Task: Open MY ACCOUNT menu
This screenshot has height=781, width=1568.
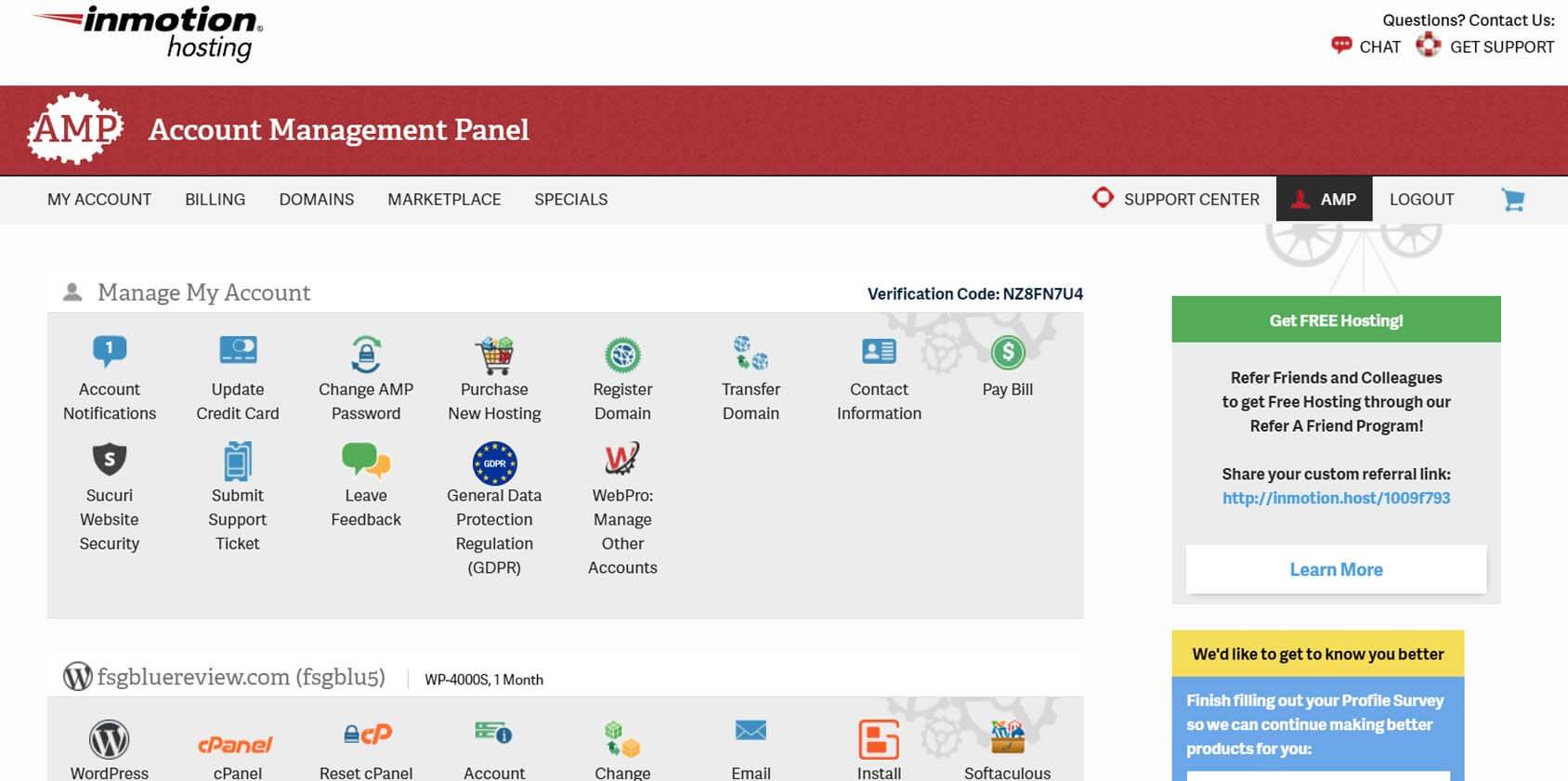Action: click(99, 200)
